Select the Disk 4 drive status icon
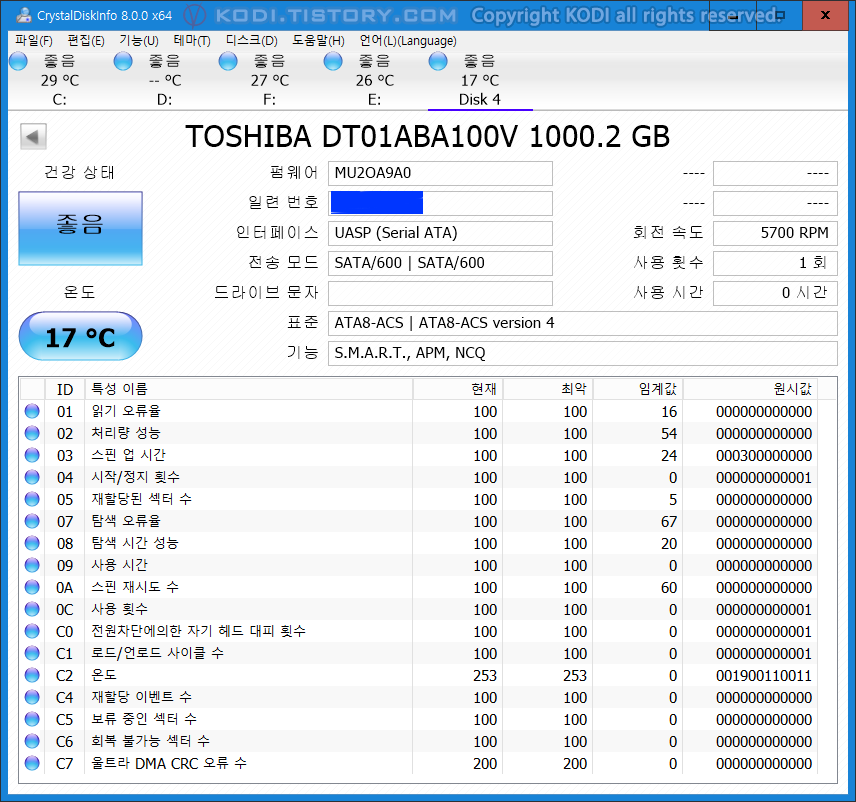 (x=437, y=61)
